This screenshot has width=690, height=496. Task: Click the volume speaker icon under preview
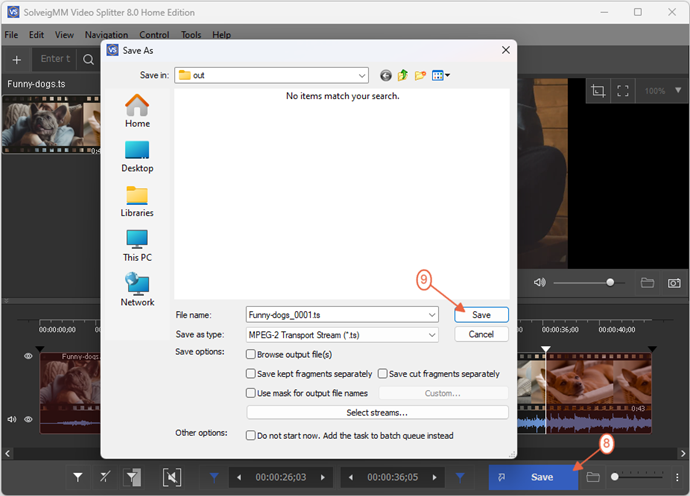coord(540,283)
